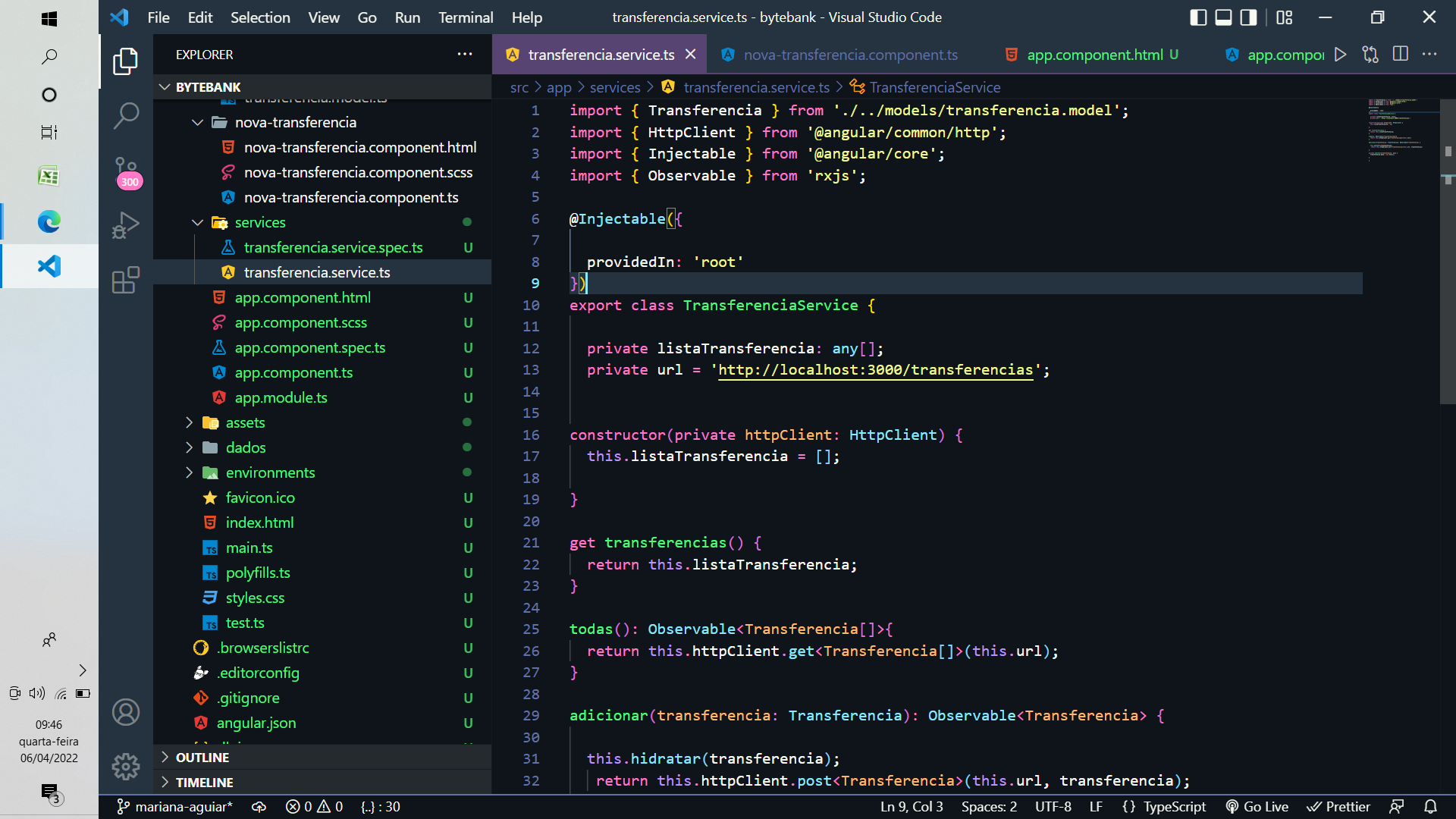Collapse the BYTEBANK folder section
The height and width of the screenshot is (819, 1456).
click(x=322, y=87)
